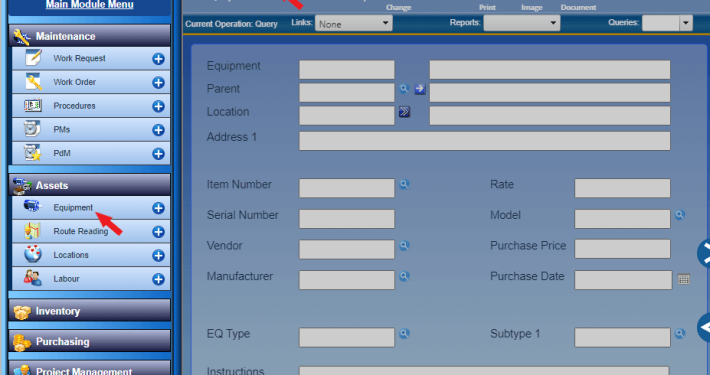710x375 pixels.
Task: Click the Rate input field
Action: [x=623, y=188]
